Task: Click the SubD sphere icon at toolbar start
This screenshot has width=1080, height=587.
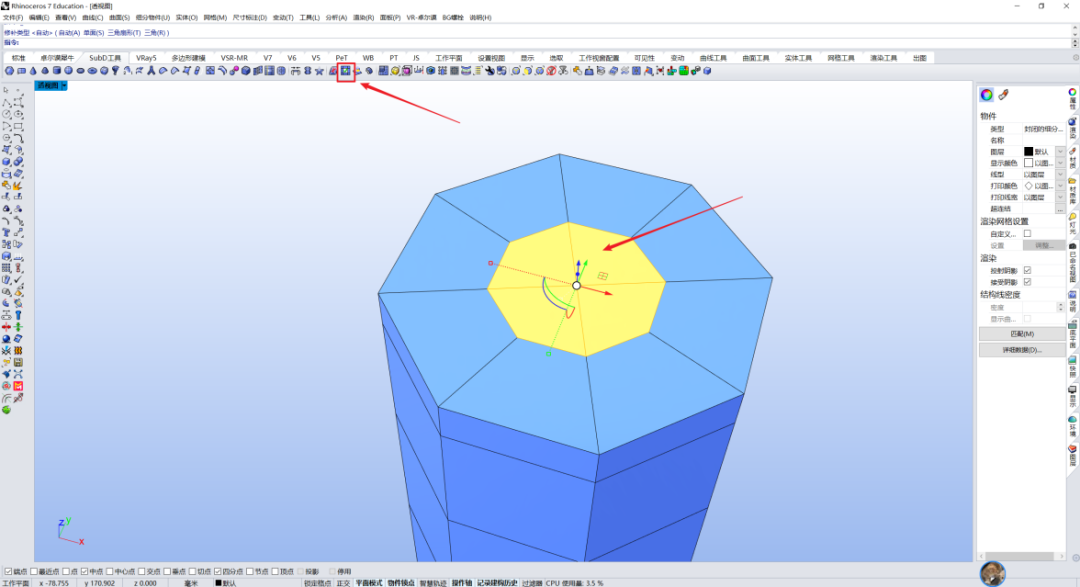Action: [x=9, y=70]
